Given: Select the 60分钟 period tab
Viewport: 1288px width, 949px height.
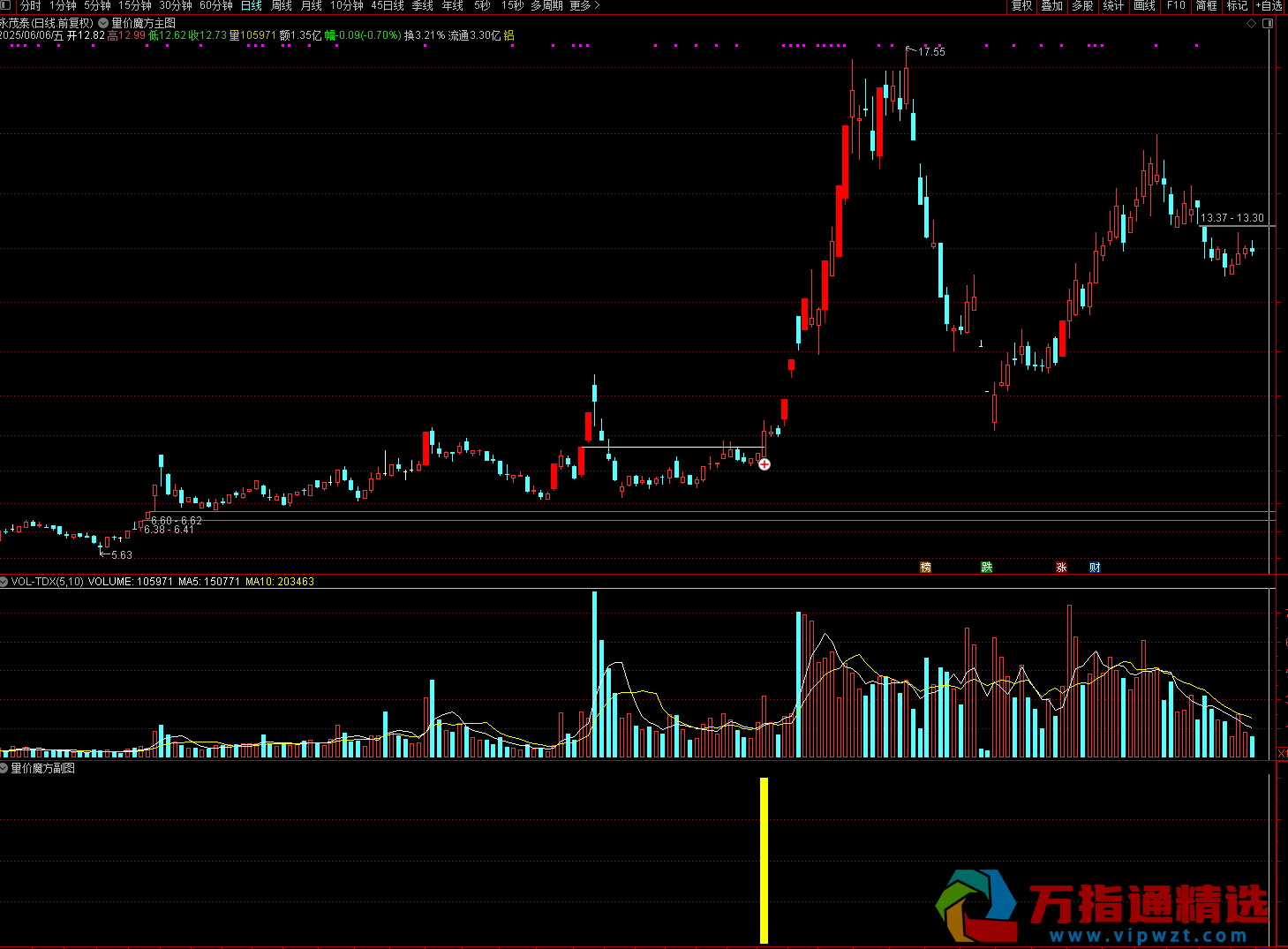Looking at the screenshot, I should click(216, 6).
